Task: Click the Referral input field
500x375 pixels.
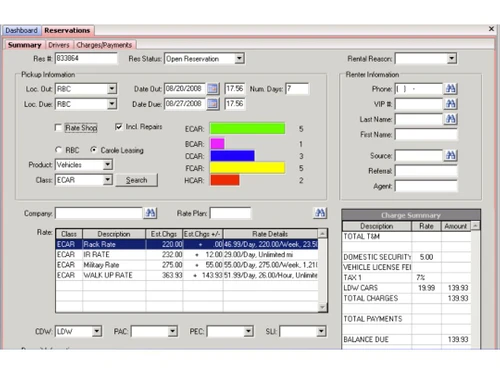Action: 426,171
